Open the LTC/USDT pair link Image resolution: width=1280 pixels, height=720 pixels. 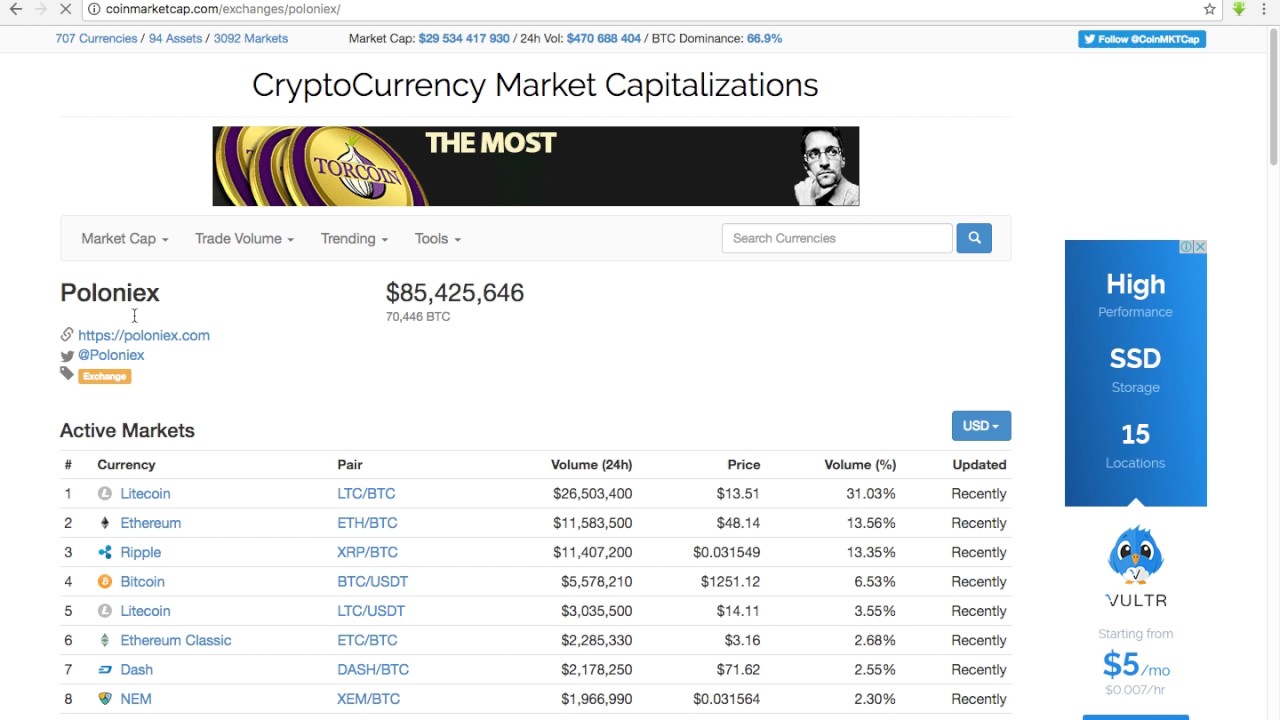point(371,611)
